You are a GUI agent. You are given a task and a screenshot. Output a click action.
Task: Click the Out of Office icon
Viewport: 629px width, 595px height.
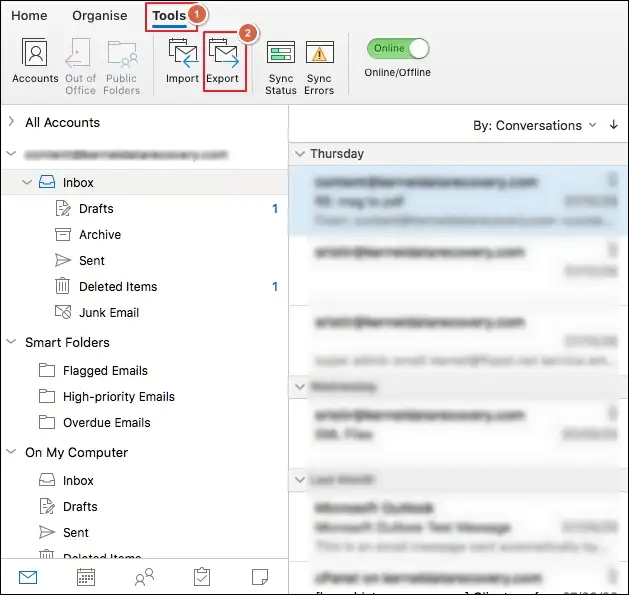[79, 52]
